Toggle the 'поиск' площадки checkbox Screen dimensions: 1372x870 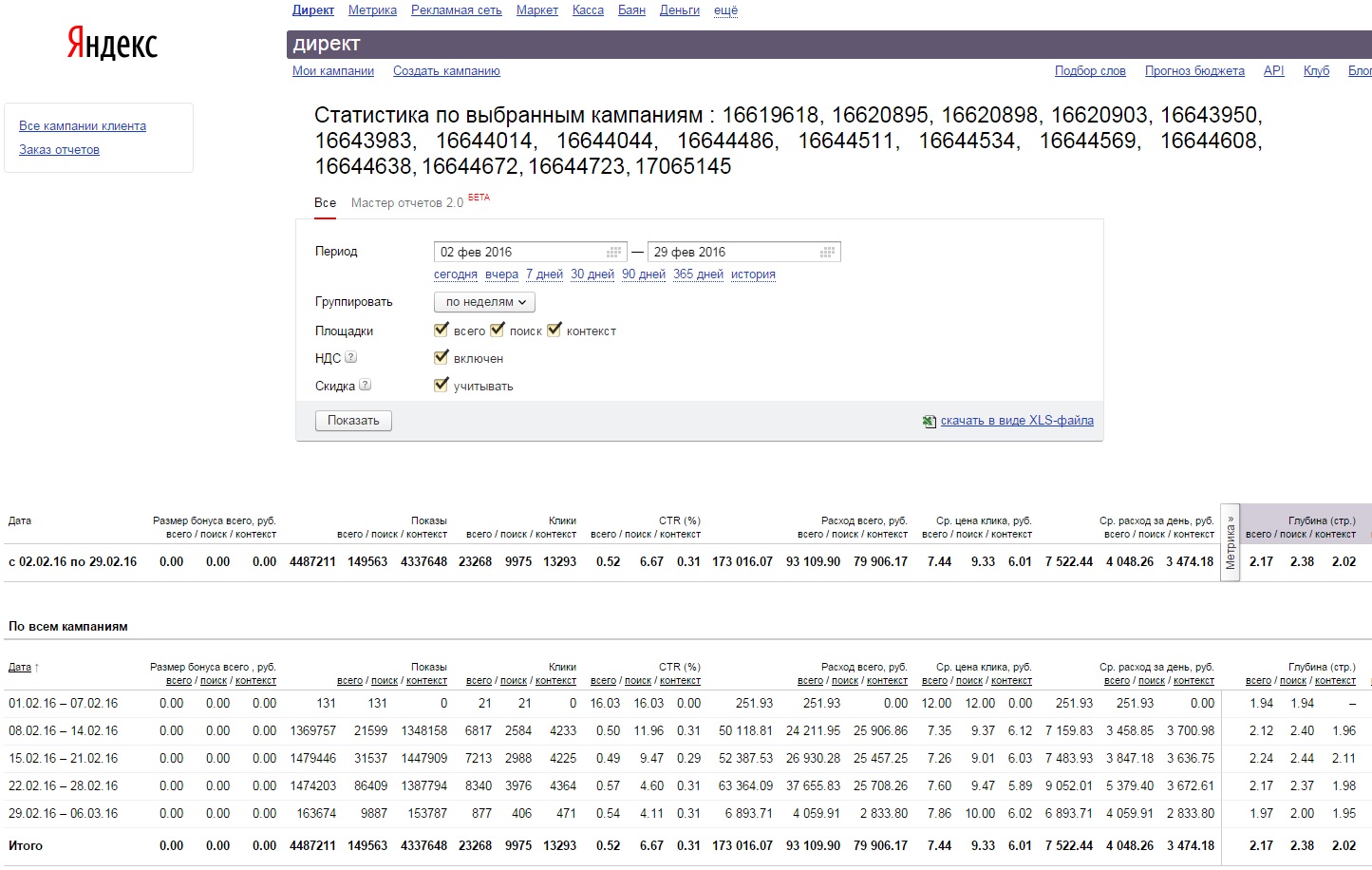click(497, 330)
